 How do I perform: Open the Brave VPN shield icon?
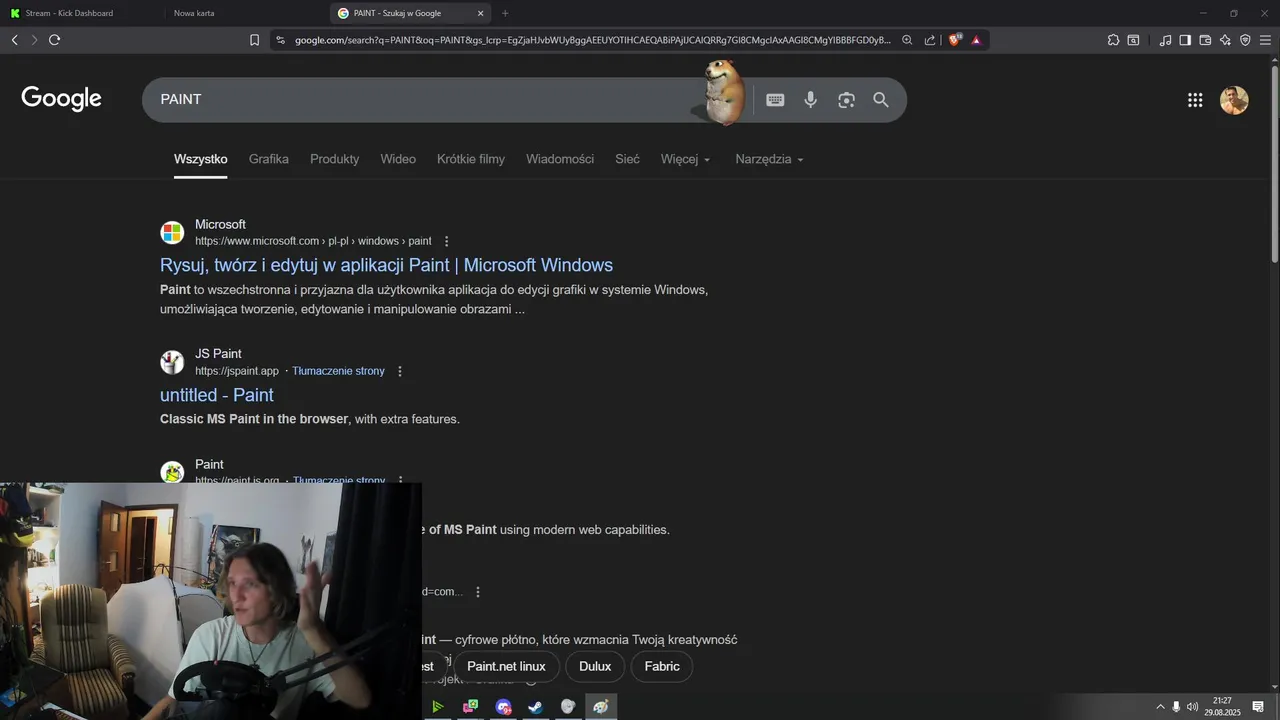tap(1245, 40)
